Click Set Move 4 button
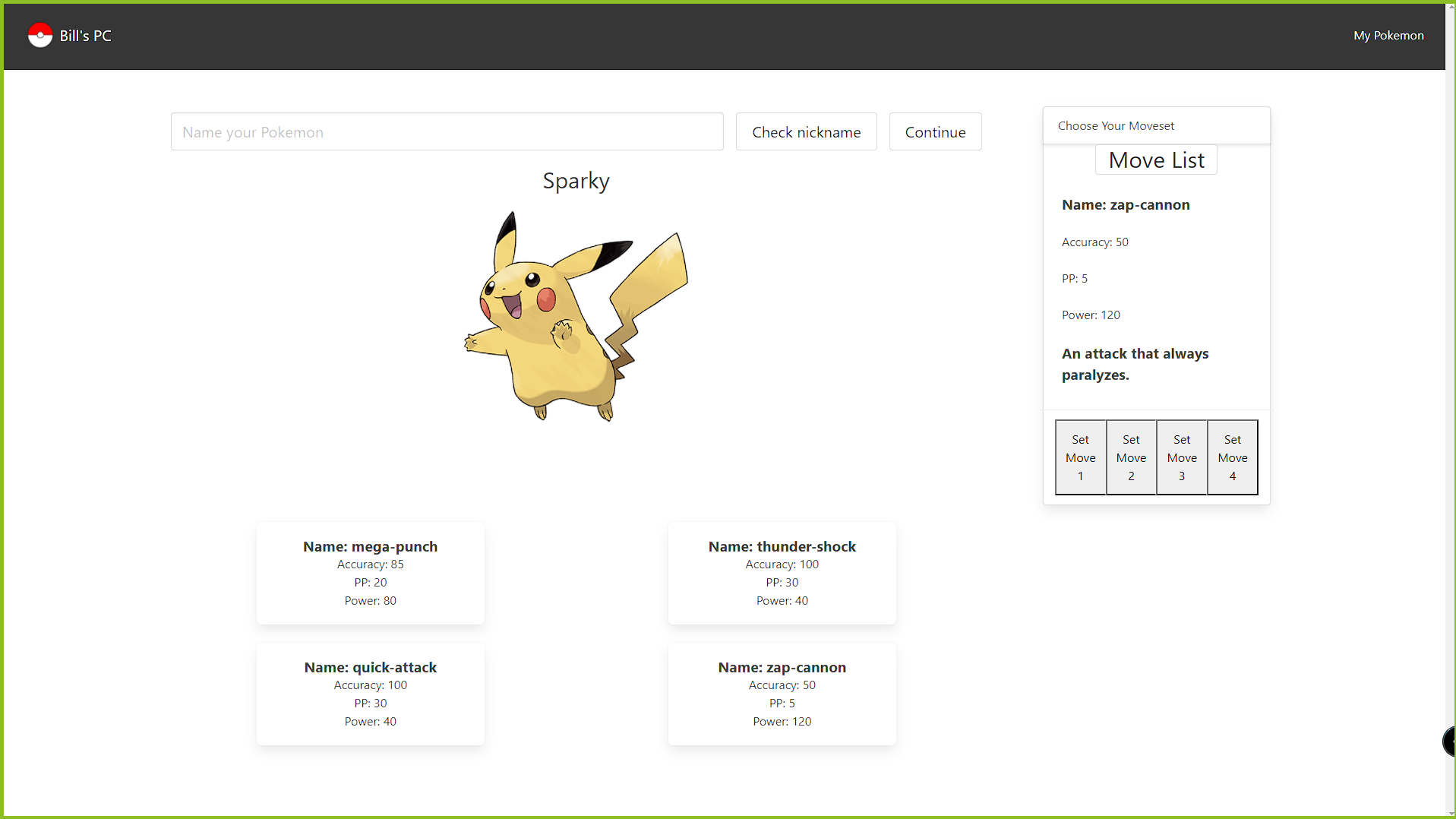This screenshot has height=819, width=1456. point(1232,457)
